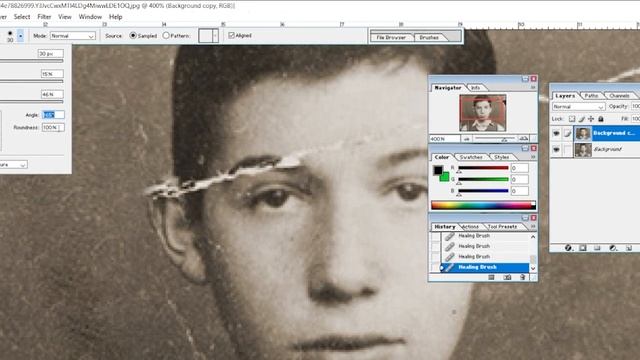640x360 pixels.
Task: Open the pattern picker dropdown arrow
Action: 215,36
